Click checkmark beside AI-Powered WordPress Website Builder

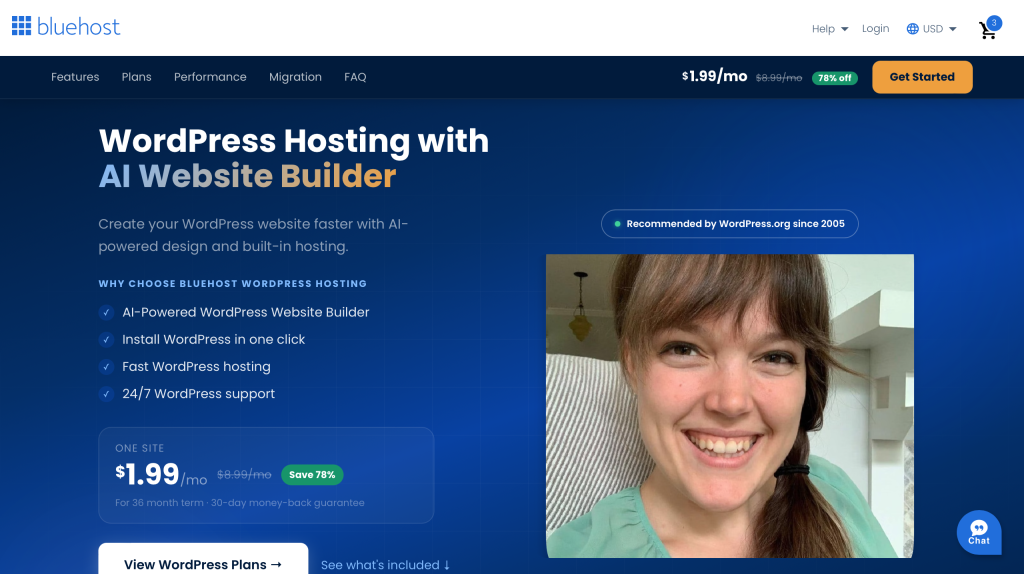(106, 312)
